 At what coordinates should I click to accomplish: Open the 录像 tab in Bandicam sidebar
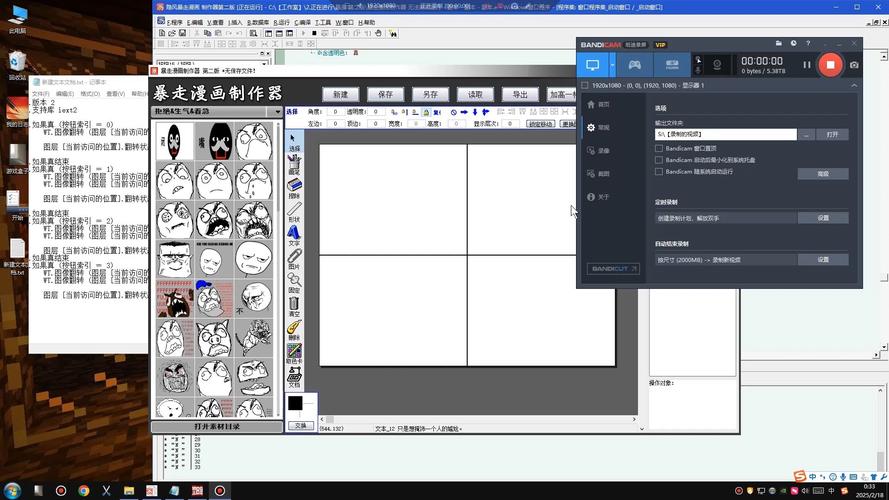click(x=603, y=151)
